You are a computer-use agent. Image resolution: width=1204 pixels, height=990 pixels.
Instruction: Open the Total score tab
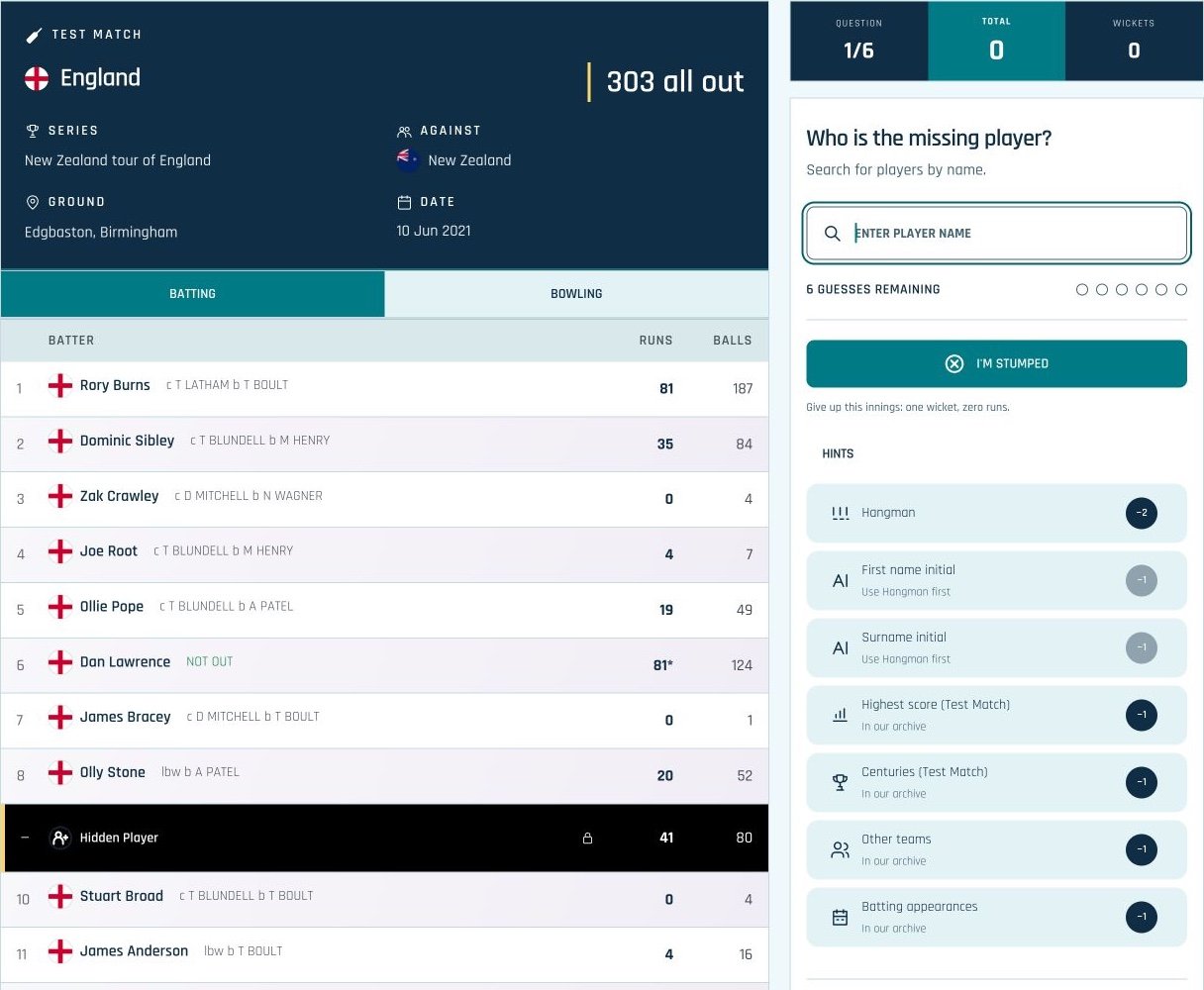coord(996,41)
